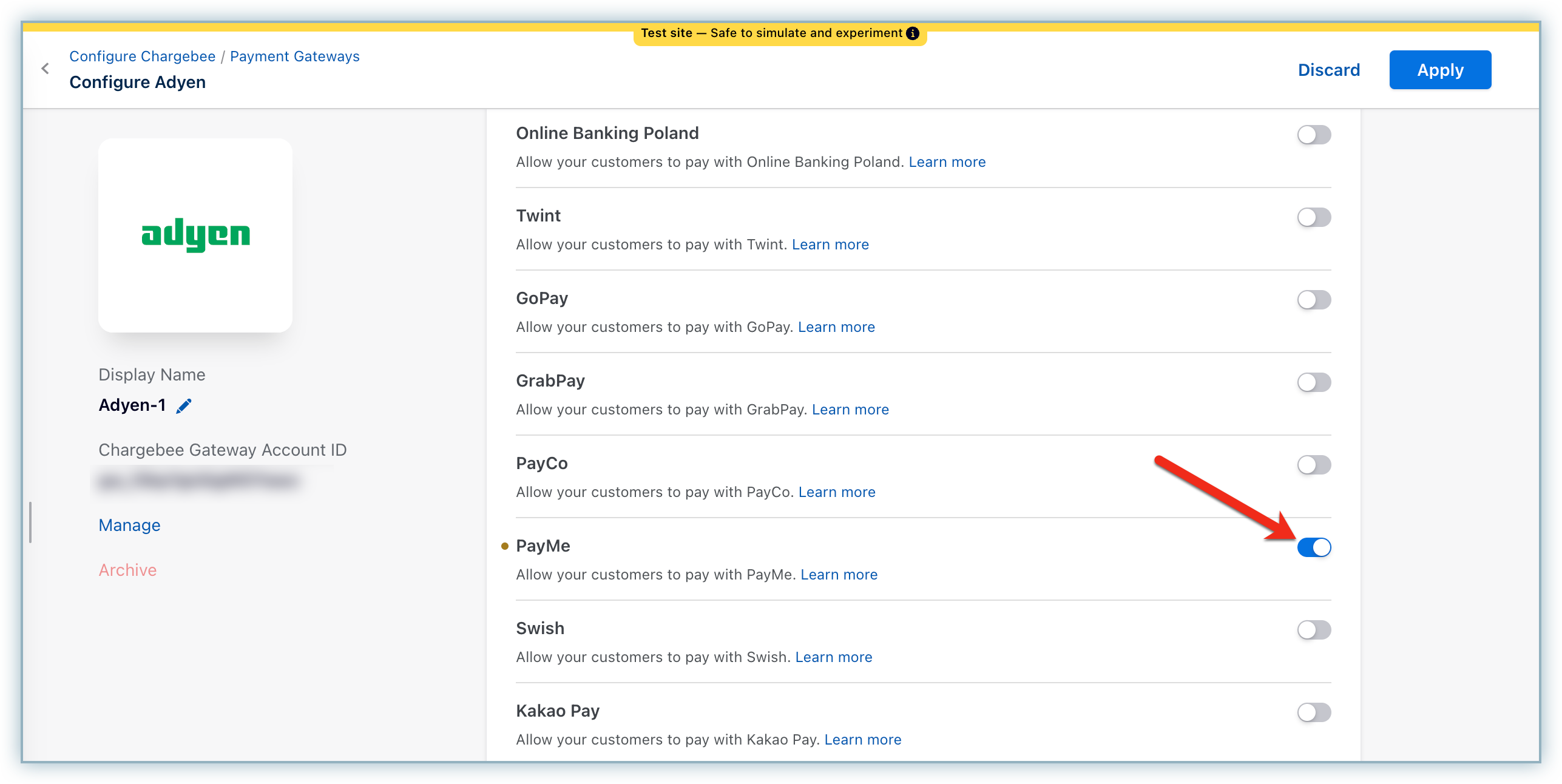Image resolution: width=1562 pixels, height=784 pixels.
Task: Open Learn more for GrabPay
Action: click(x=850, y=410)
